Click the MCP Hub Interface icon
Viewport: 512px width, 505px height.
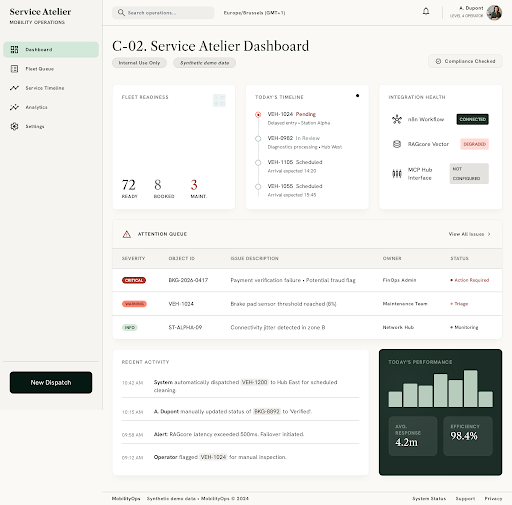point(397,174)
